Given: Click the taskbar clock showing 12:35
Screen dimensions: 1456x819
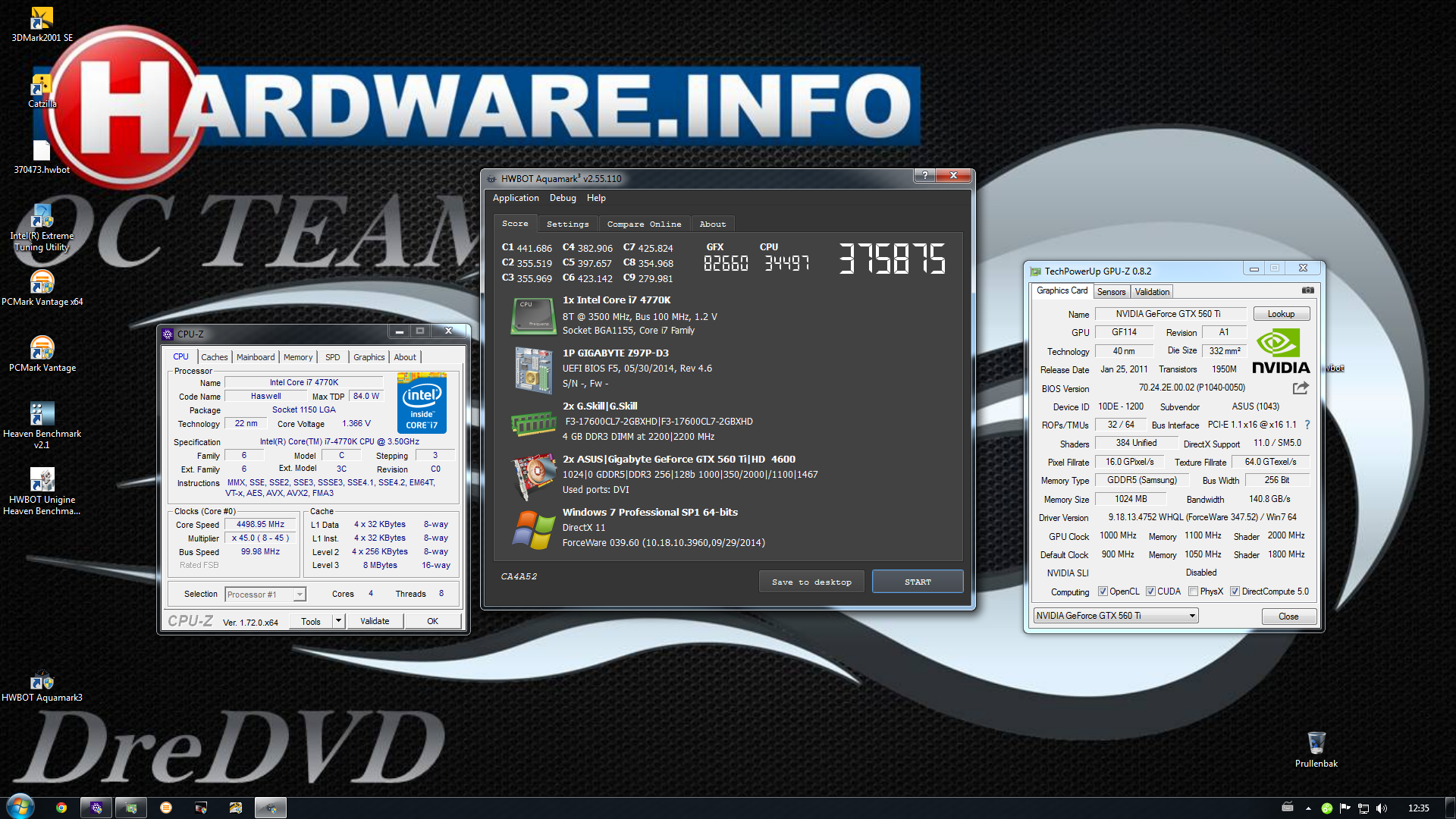Looking at the screenshot, I should pyautogui.click(x=1418, y=808).
